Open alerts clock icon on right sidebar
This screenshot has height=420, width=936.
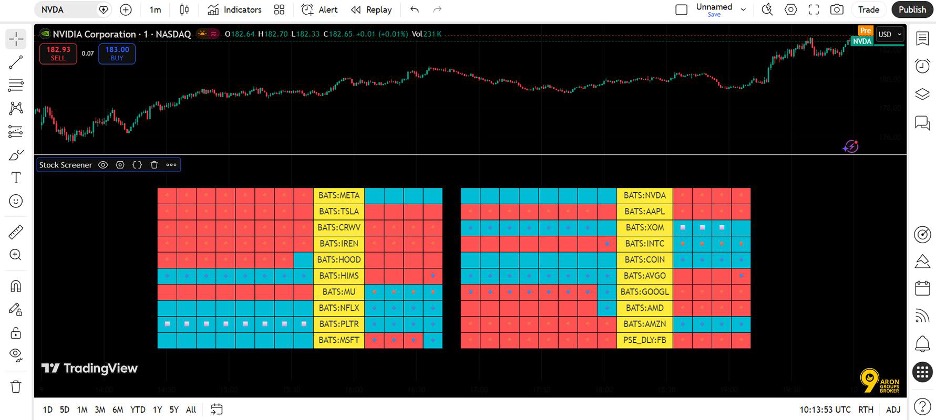click(922, 66)
